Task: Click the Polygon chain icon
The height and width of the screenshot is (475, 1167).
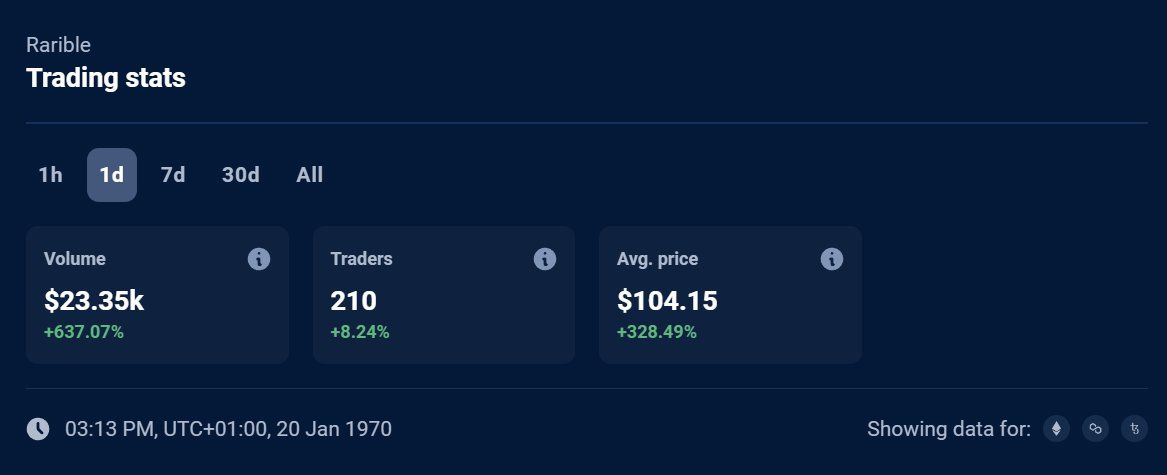Action: point(1095,429)
